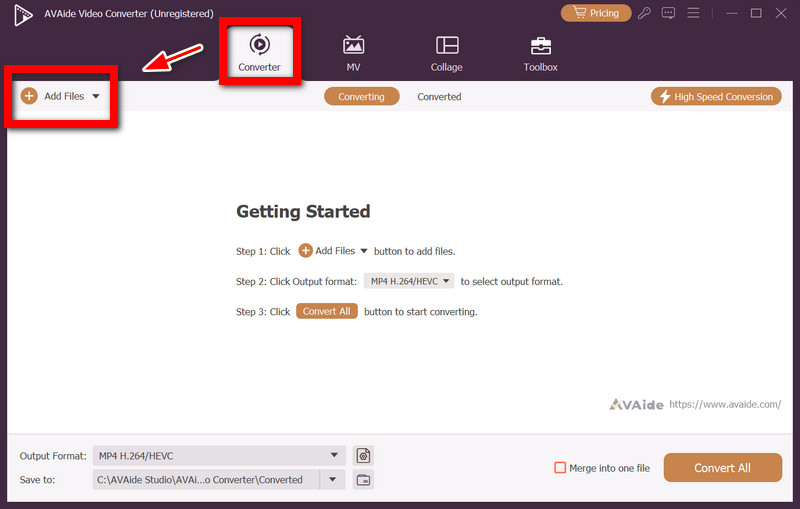Switch to the MV module

[x=353, y=53]
